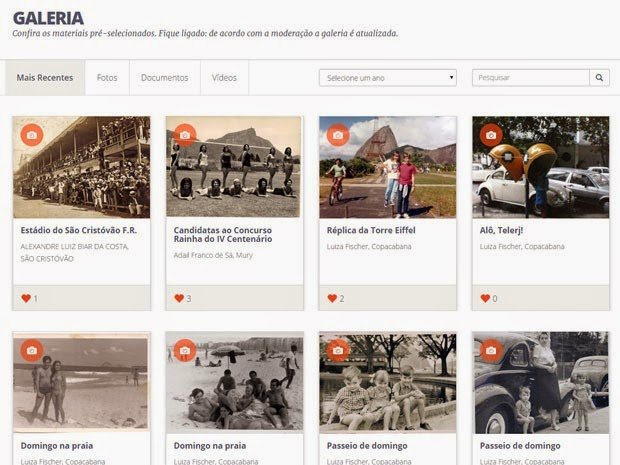Screen dimensions: 620x465
Task: Click camera icon on beach group photo
Action: tap(185, 350)
